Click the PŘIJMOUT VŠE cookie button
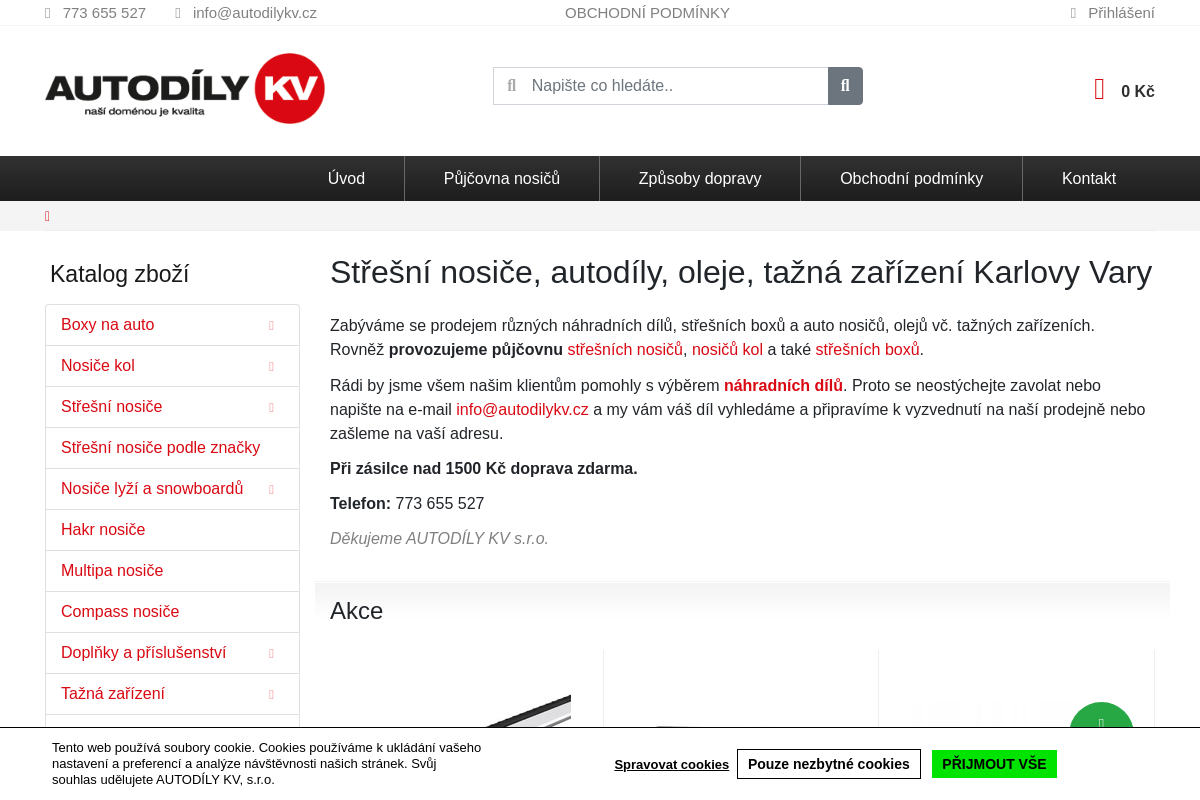The width and height of the screenshot is (1200, 800). [994, 763]
